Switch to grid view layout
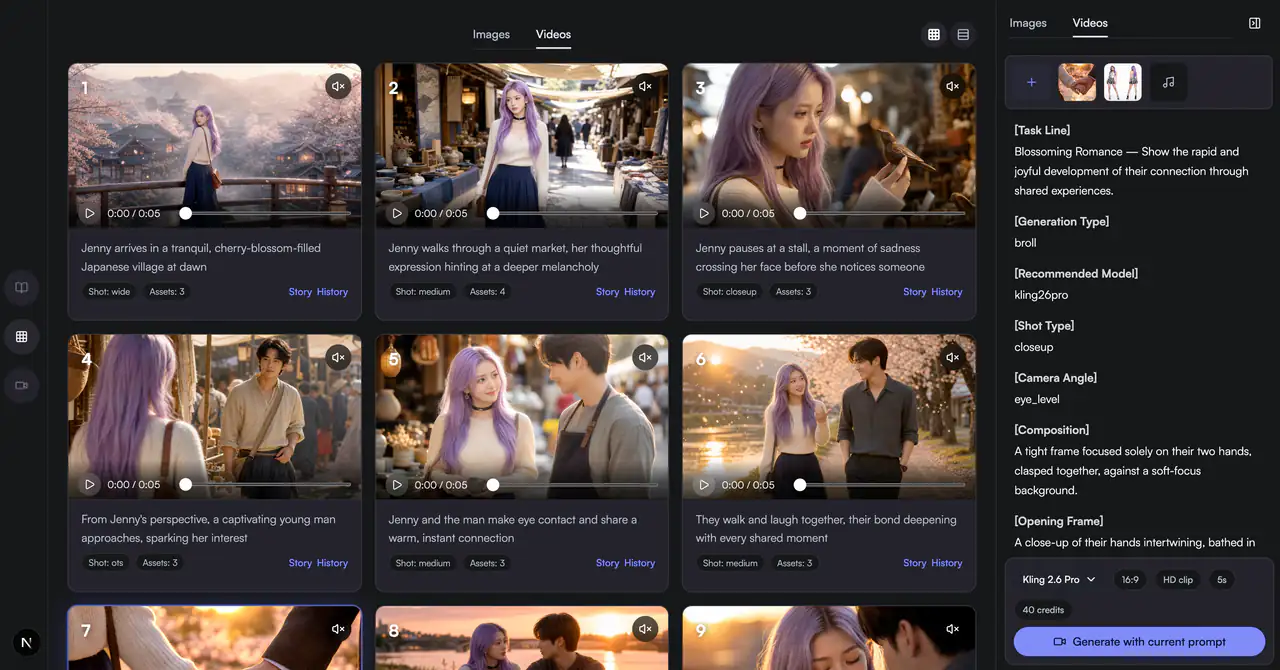 coord(934,34)
